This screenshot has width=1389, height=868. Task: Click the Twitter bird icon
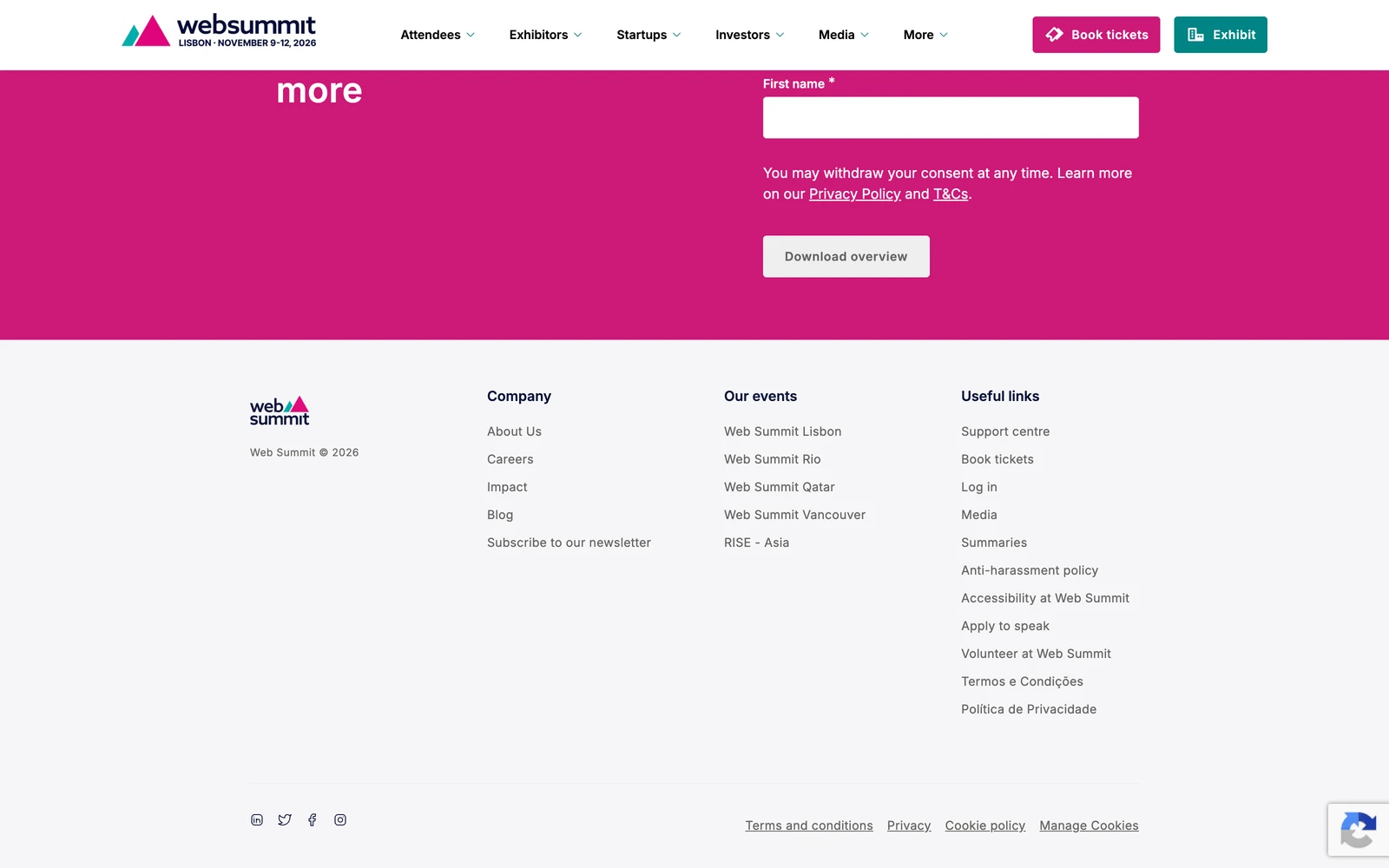pyautogui.click(x=285, y=820)
